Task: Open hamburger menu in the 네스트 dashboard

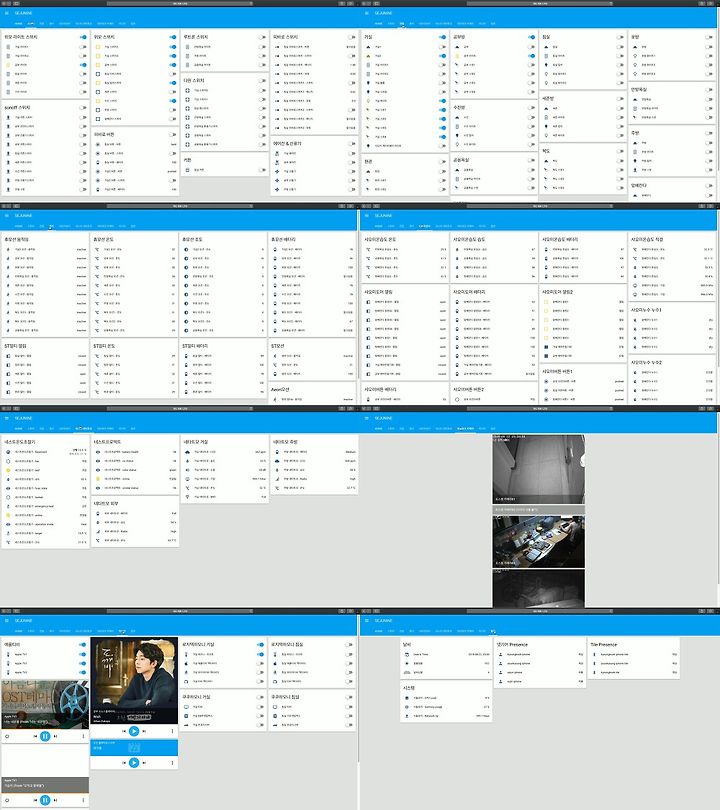Action: click(x=7, y=418)
